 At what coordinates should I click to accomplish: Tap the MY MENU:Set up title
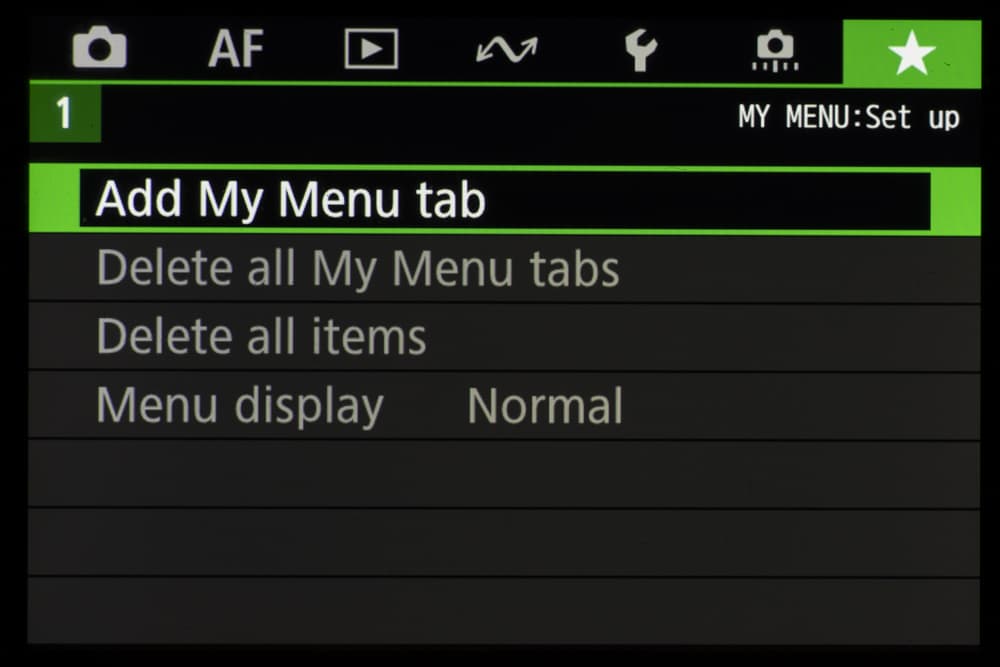click(849, 117)
